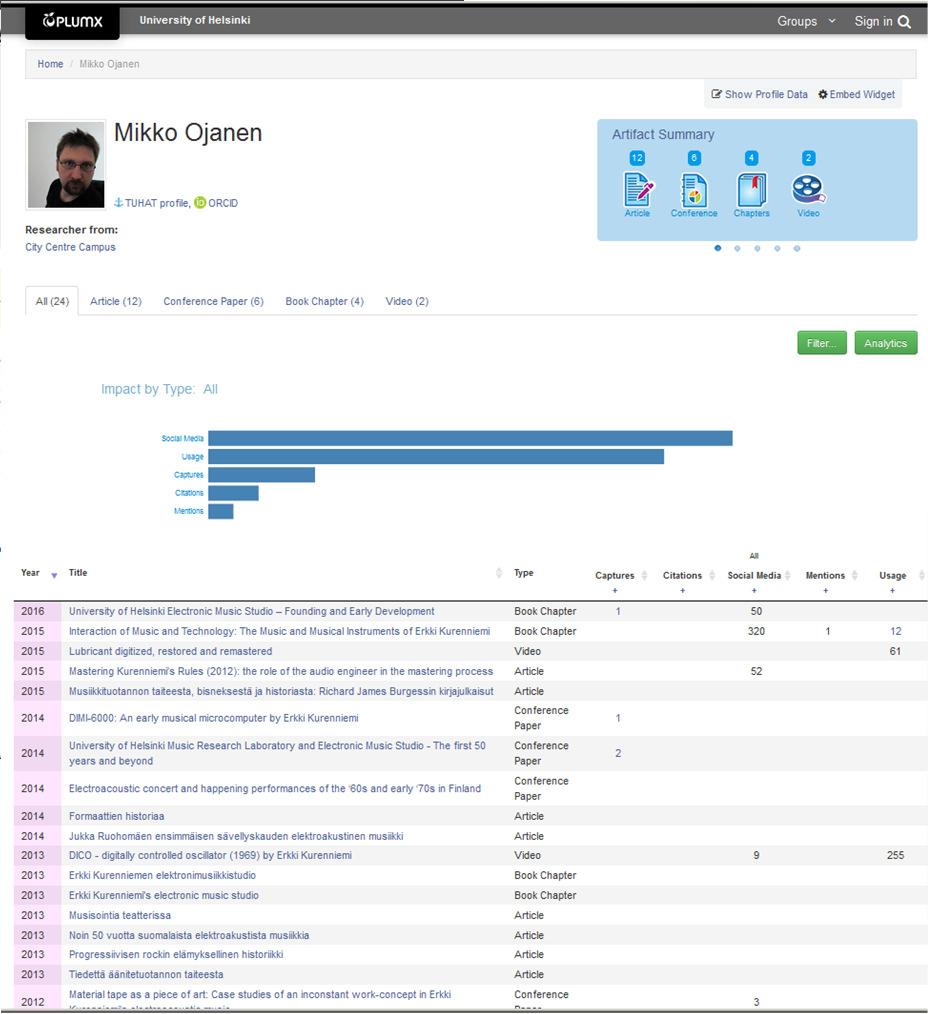Click the Usage chart bar
Viewport: 928px width, 1014px height.
pos(436,457)
